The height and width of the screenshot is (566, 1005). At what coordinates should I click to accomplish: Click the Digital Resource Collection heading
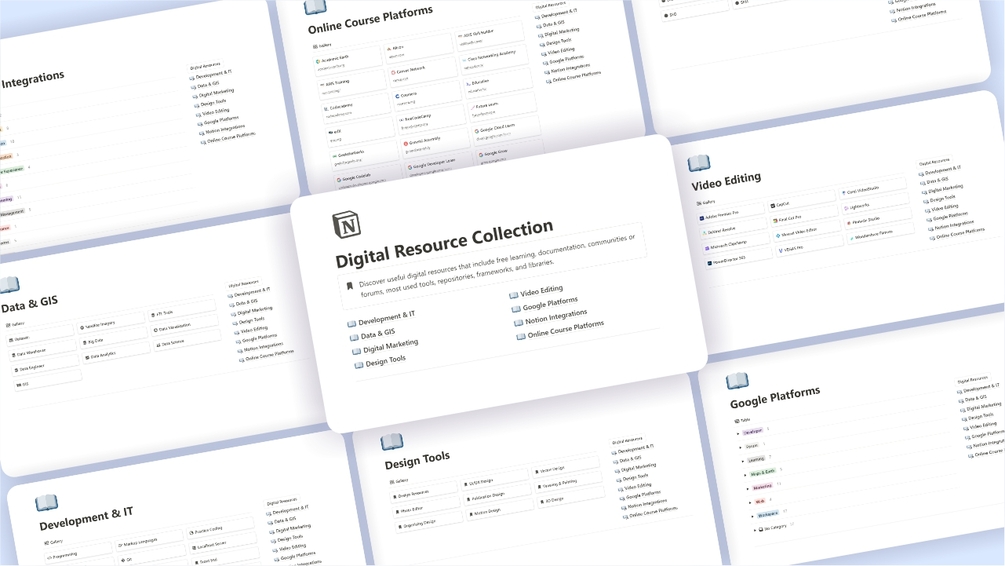[x=444, y=242]
